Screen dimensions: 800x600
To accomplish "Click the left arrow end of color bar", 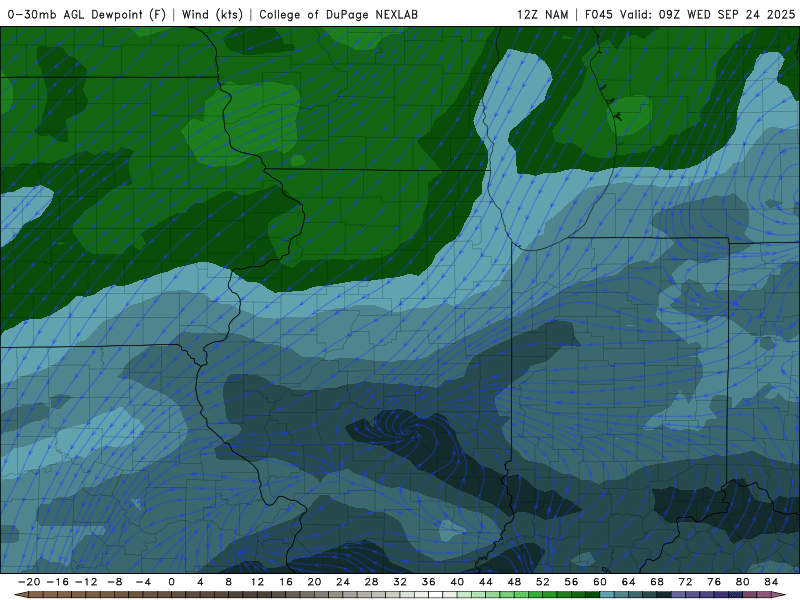I will (21, 595).
